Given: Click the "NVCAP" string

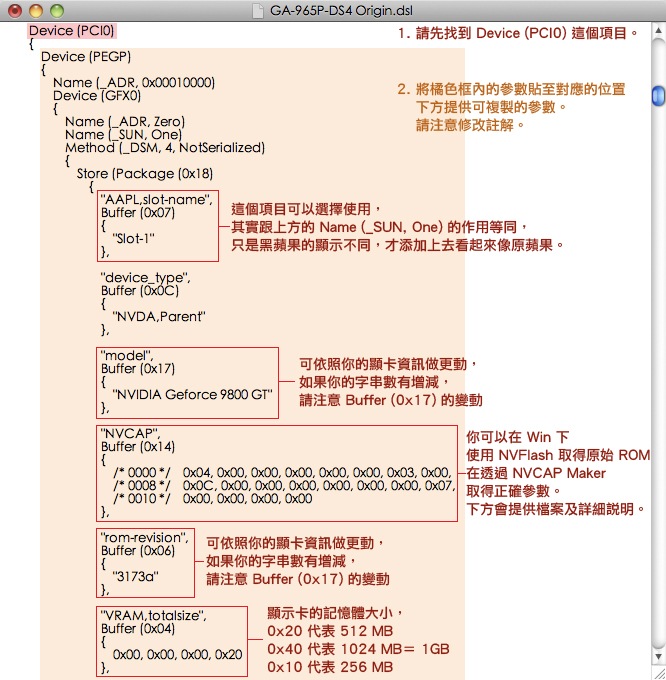Looking at the screenshot, I should click(130, 434).
